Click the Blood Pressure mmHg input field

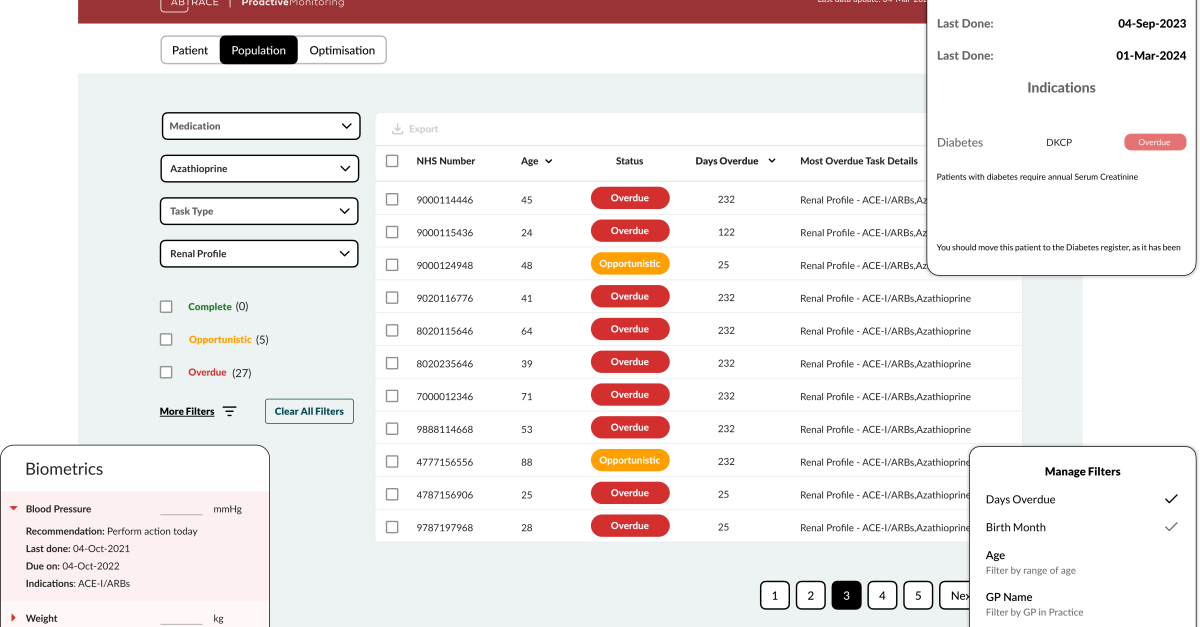(x=181, y=509)
